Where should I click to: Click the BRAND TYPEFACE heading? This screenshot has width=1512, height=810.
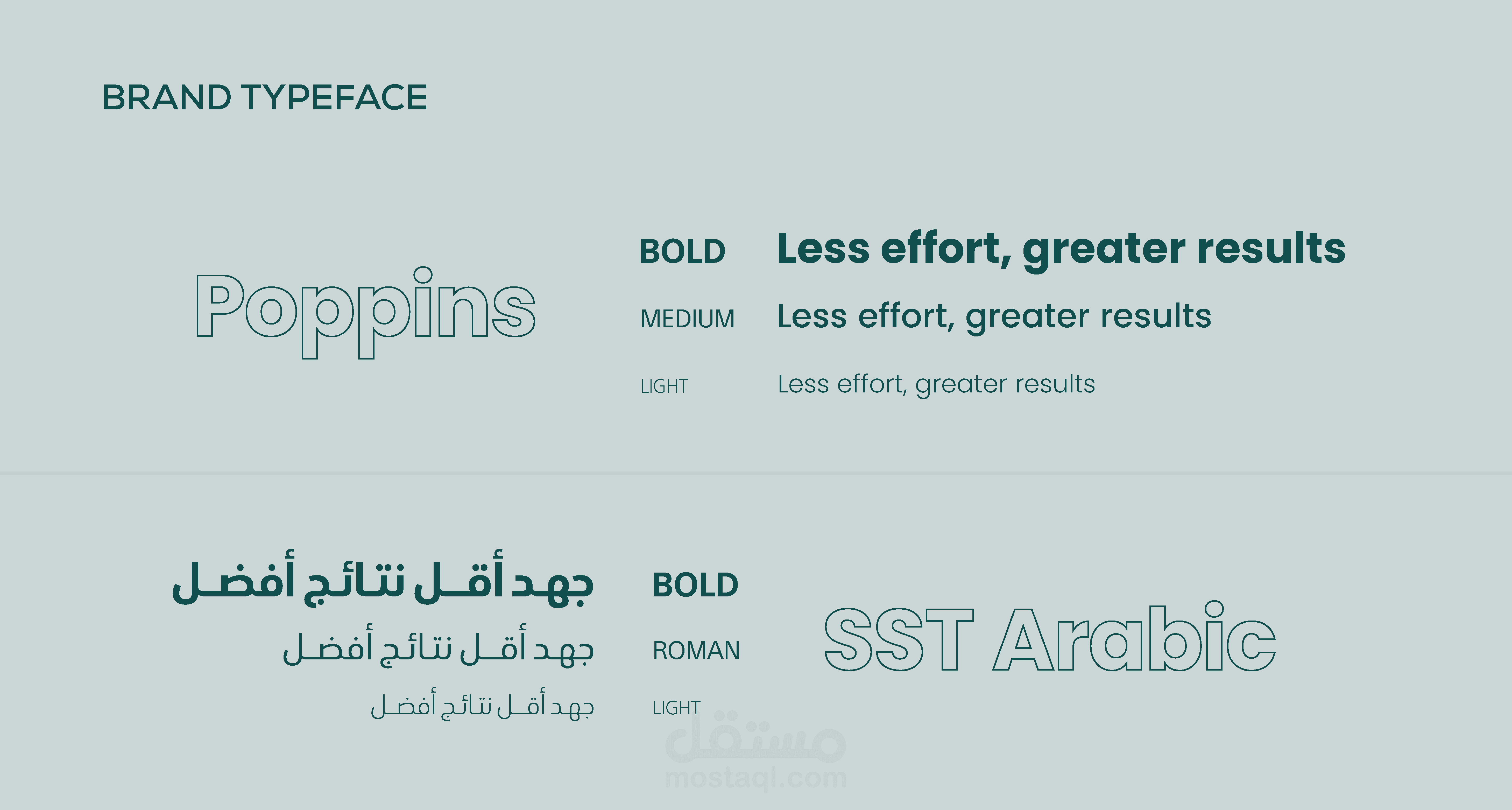click(x=264, y=97)
